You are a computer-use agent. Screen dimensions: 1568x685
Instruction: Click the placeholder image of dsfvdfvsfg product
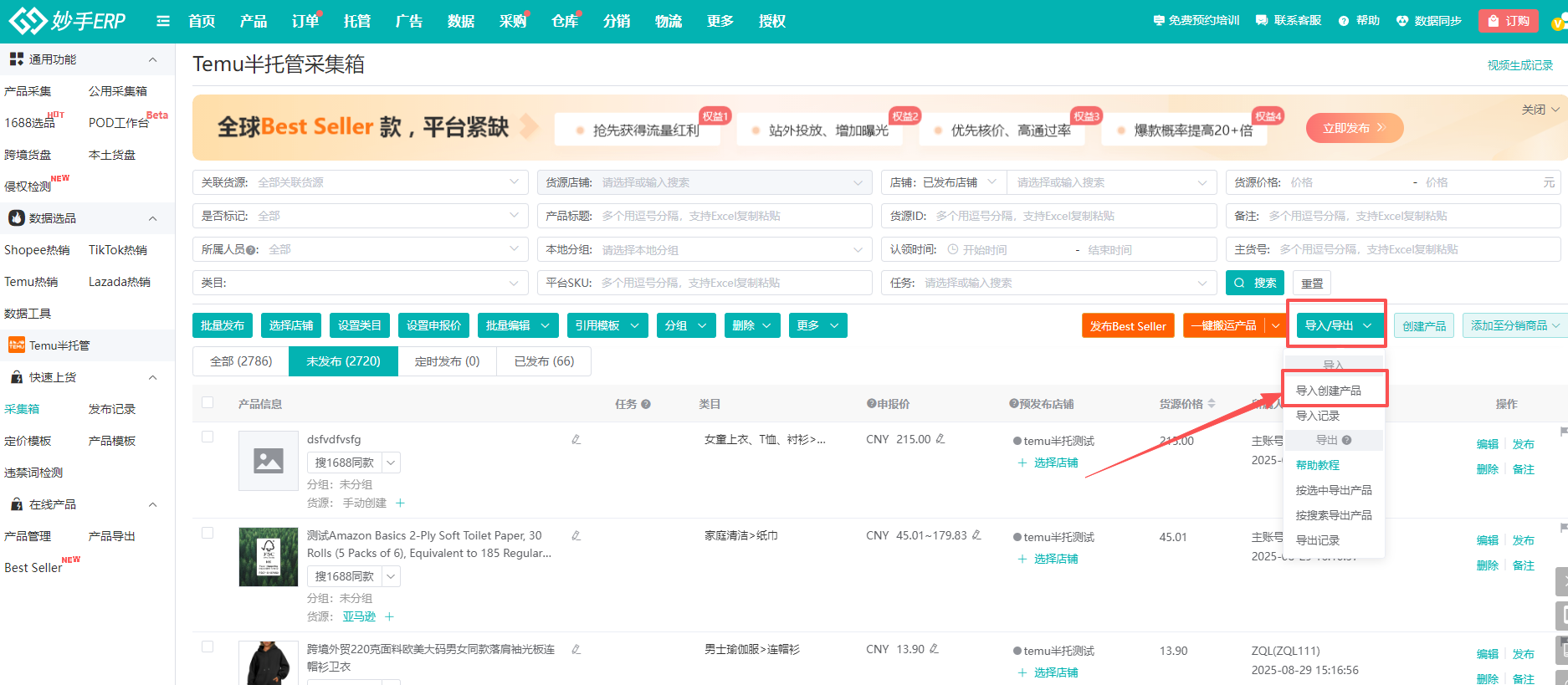click(269, 461)
